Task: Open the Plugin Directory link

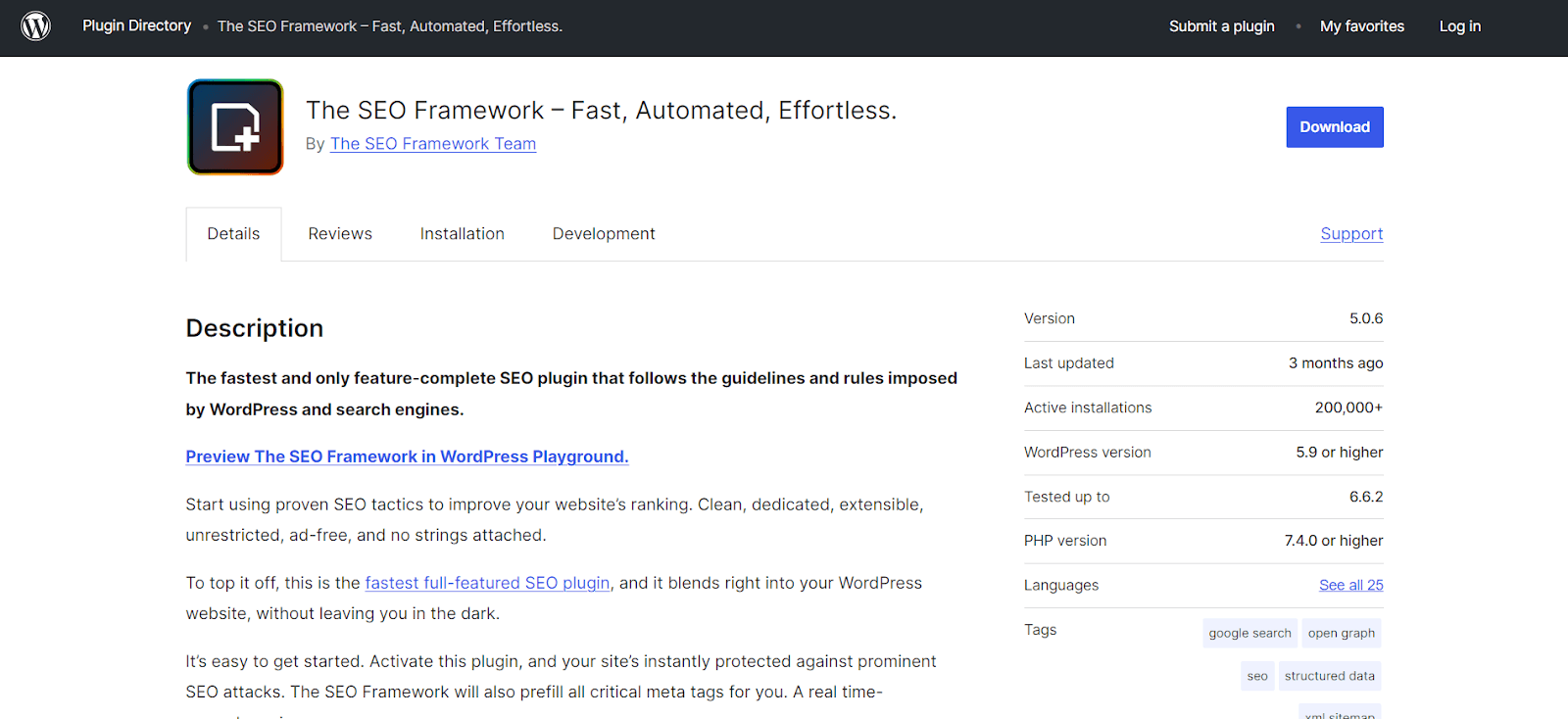Action: click(x=136, y=25)
